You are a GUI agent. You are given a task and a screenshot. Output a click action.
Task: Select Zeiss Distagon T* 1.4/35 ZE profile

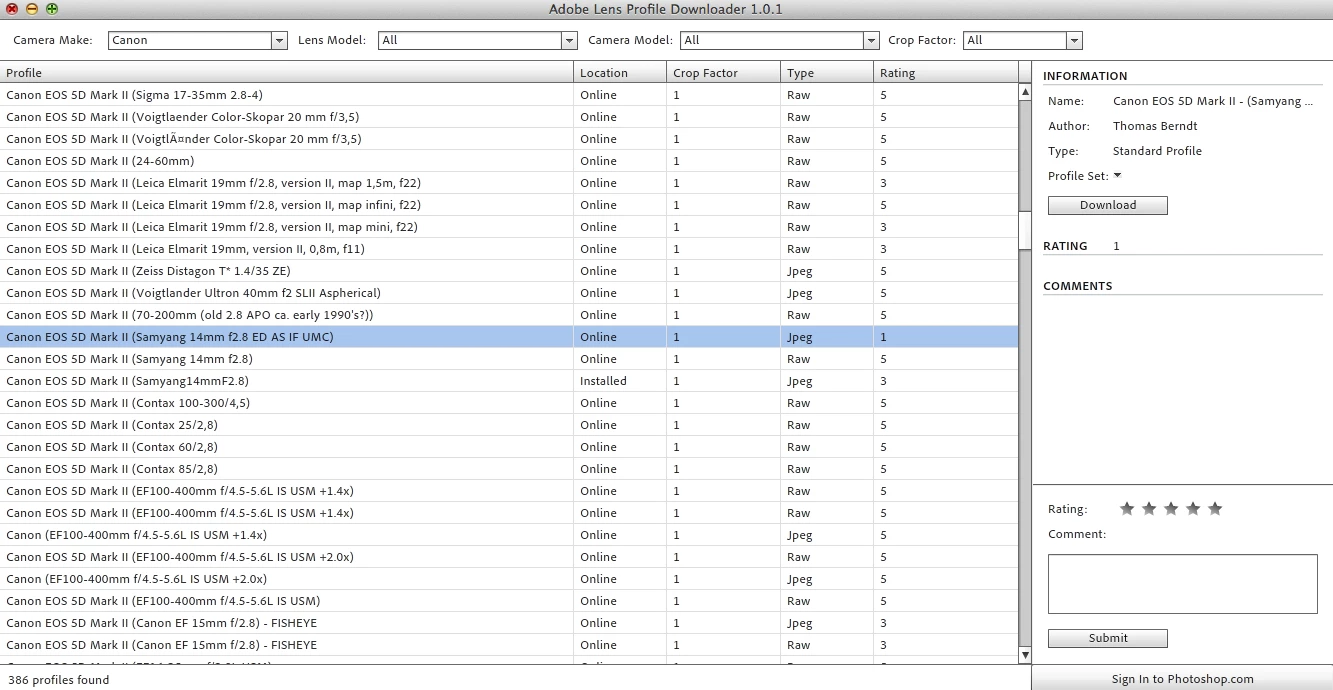tap(509, 271)
